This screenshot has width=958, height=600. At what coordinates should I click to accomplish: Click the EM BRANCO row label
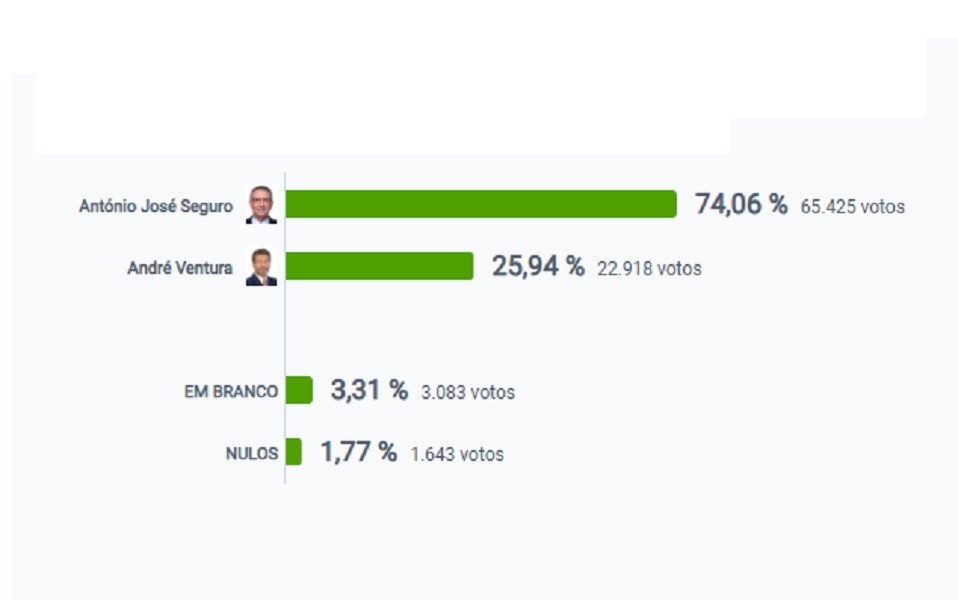pos(231,392)
